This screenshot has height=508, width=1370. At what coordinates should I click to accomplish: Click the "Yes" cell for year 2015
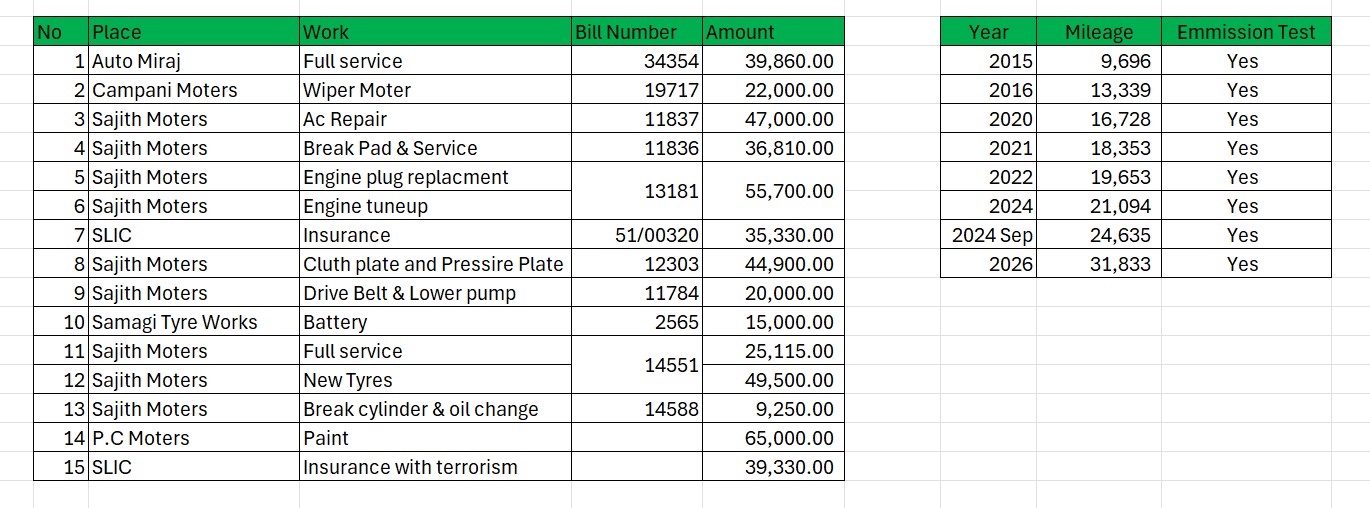click(x=1246, y=61)
